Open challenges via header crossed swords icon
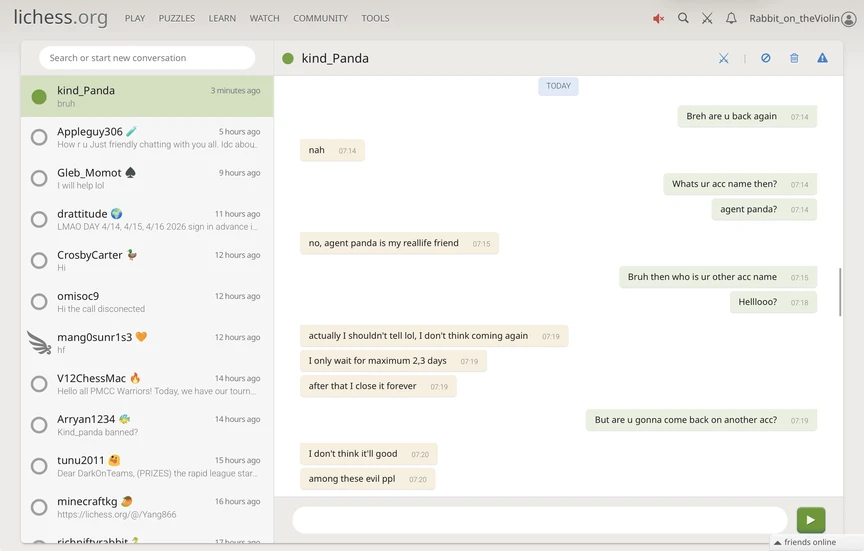The width and height of the screenshot is (864, 551). click(x=707, y=18)
